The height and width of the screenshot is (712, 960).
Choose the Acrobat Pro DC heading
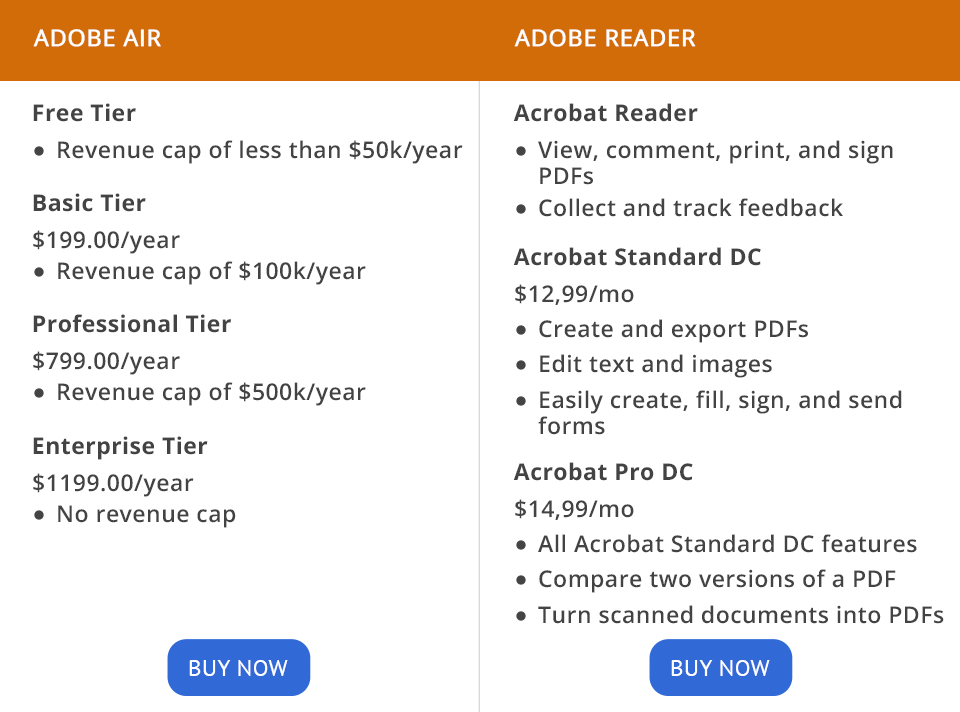[603, 472]
